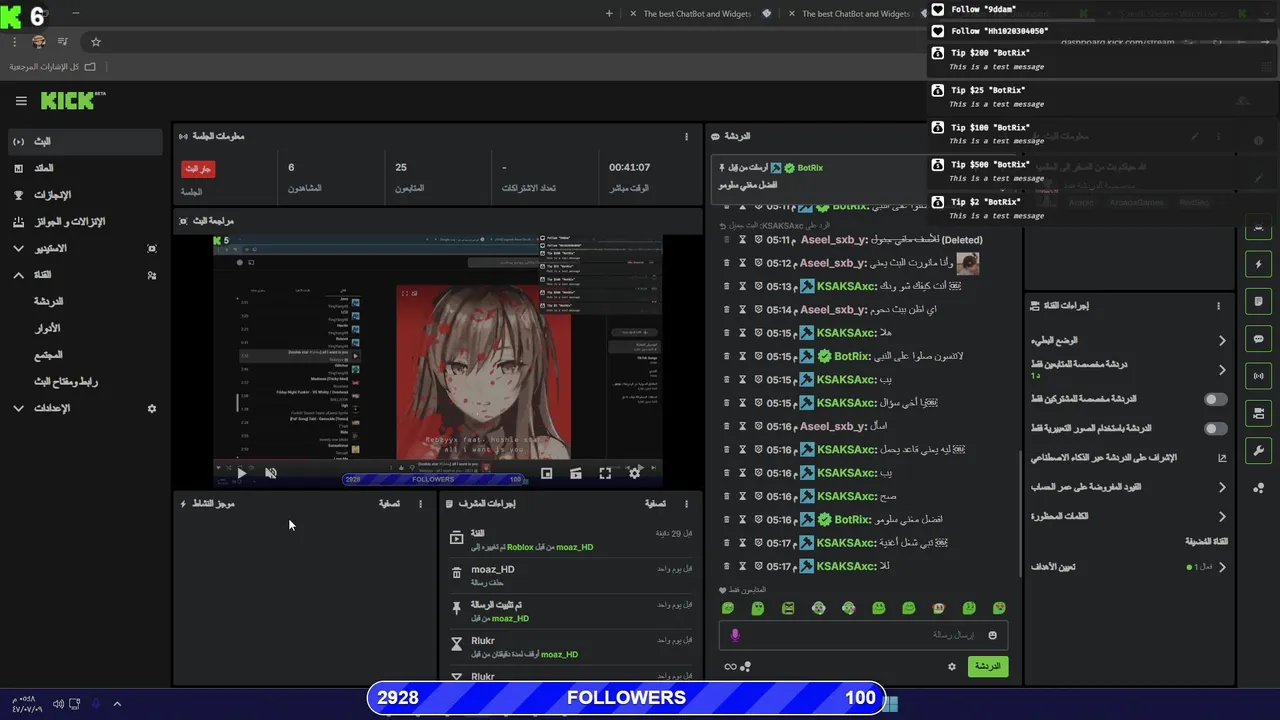Click the lightning bolt icon in right sidebar
1280x720 pixels.
click(x=1258, y=264)
